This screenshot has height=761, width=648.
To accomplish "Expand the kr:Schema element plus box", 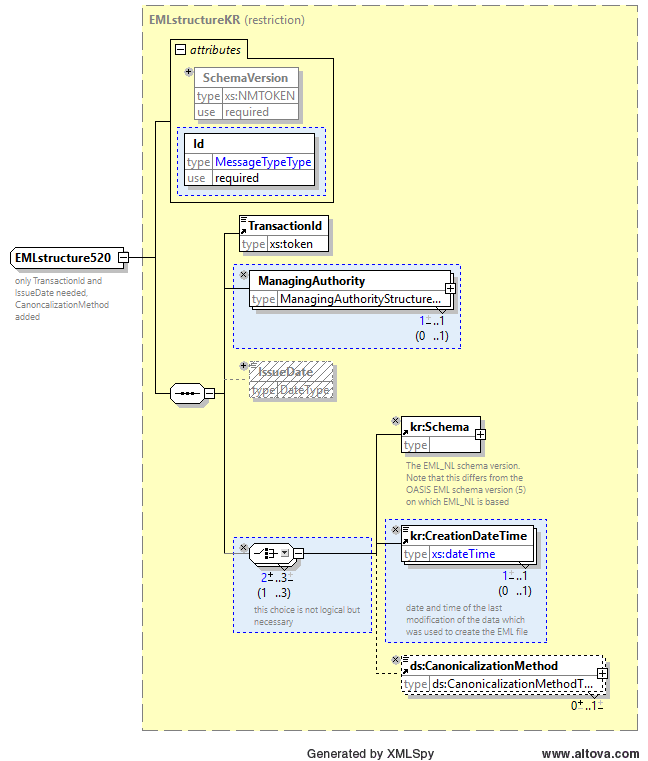I will click(480, 434).
